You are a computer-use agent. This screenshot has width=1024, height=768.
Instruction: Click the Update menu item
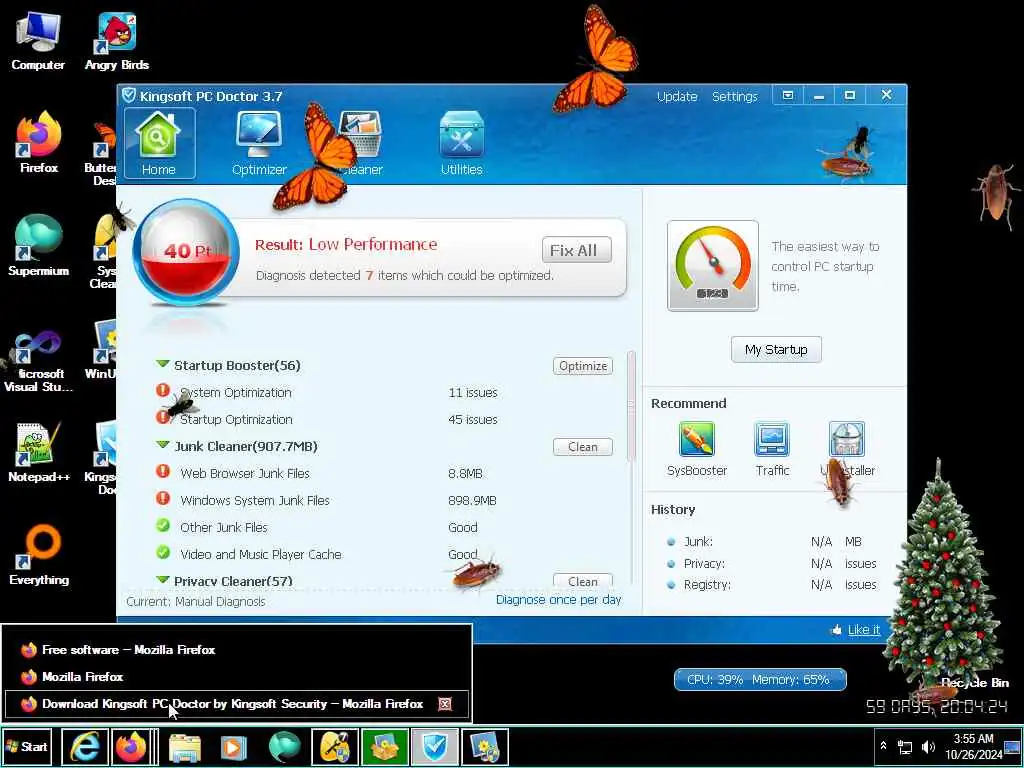(x=677, y=96)
